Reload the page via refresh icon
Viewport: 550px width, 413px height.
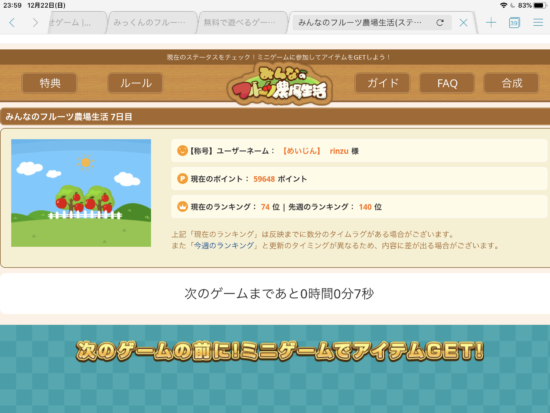click(440, 23)
